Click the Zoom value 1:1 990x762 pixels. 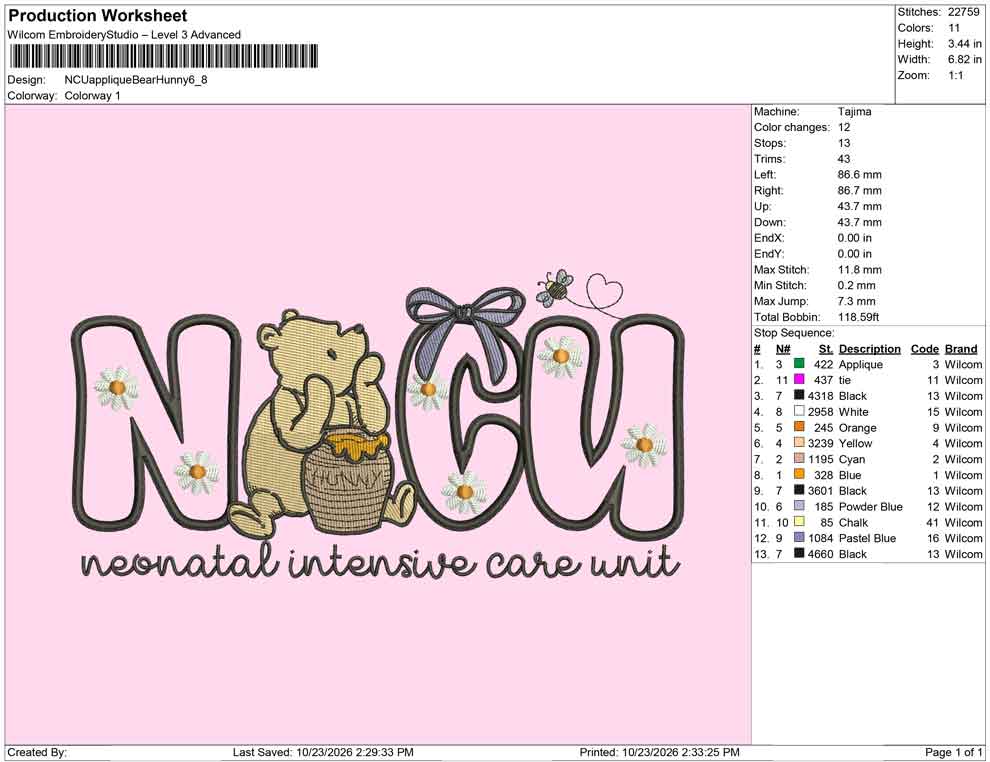[x=955, y=75]
